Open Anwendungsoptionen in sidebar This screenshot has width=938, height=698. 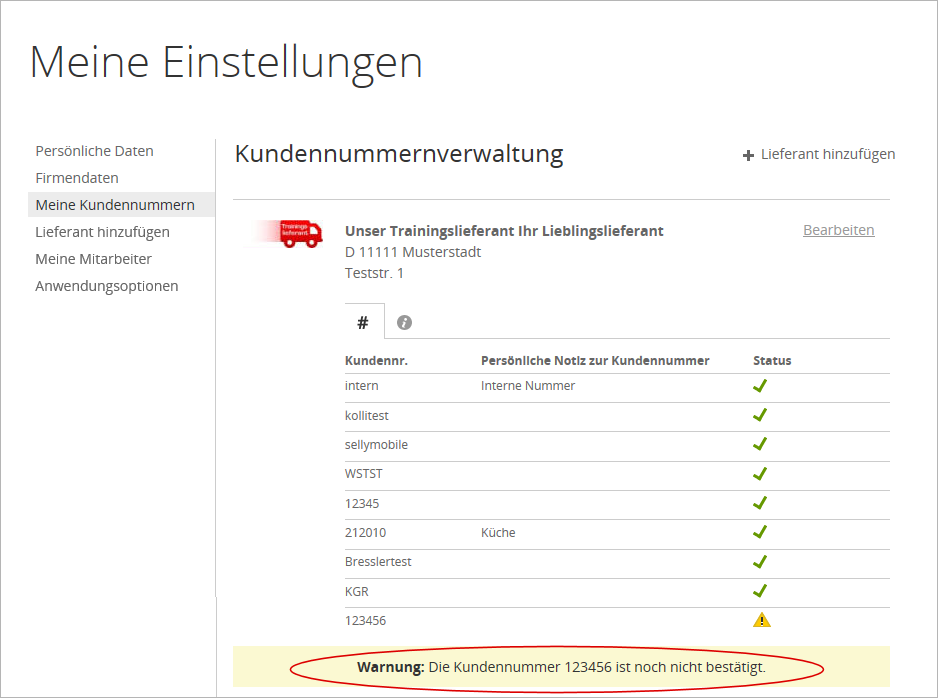coord(107,286)
